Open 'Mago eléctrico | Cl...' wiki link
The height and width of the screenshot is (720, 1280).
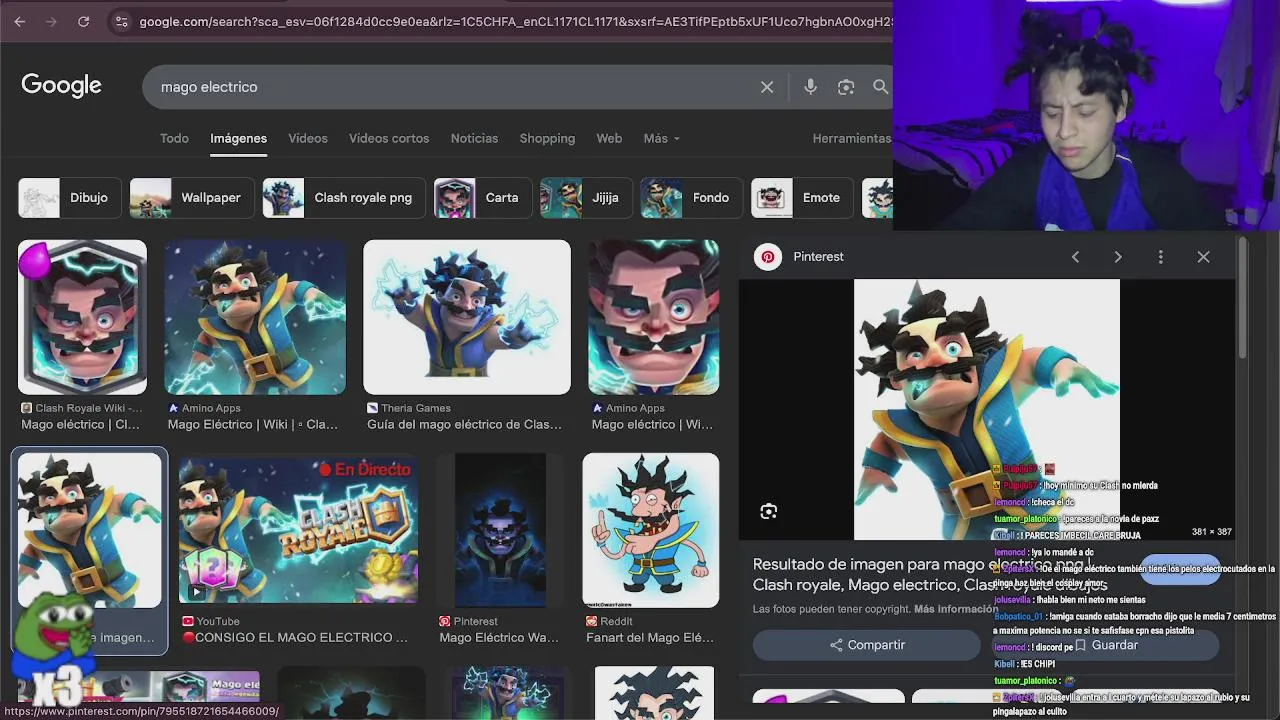coord(81,424)
